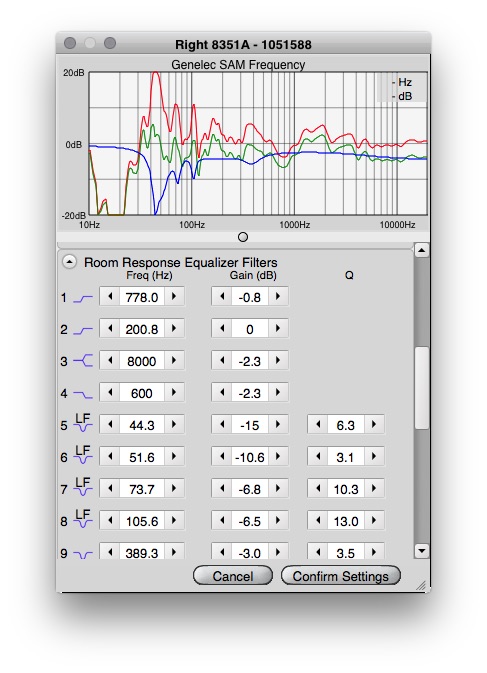Decrease filter 3 frequency from 8000
This screenshot has height=673, width=487.
[x=110, y=361]
